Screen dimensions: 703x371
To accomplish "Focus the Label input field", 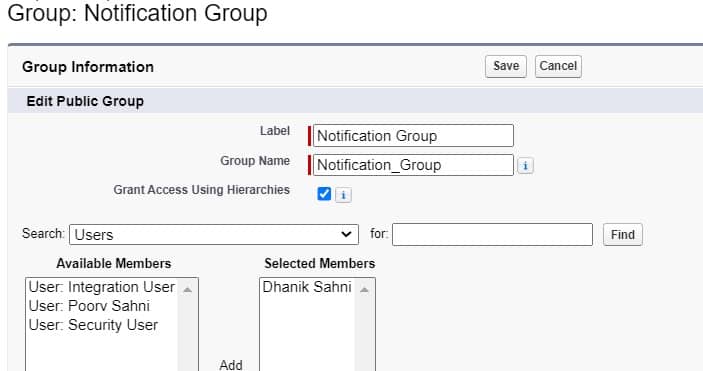I will pyautogui.click(x=413, y=135).
